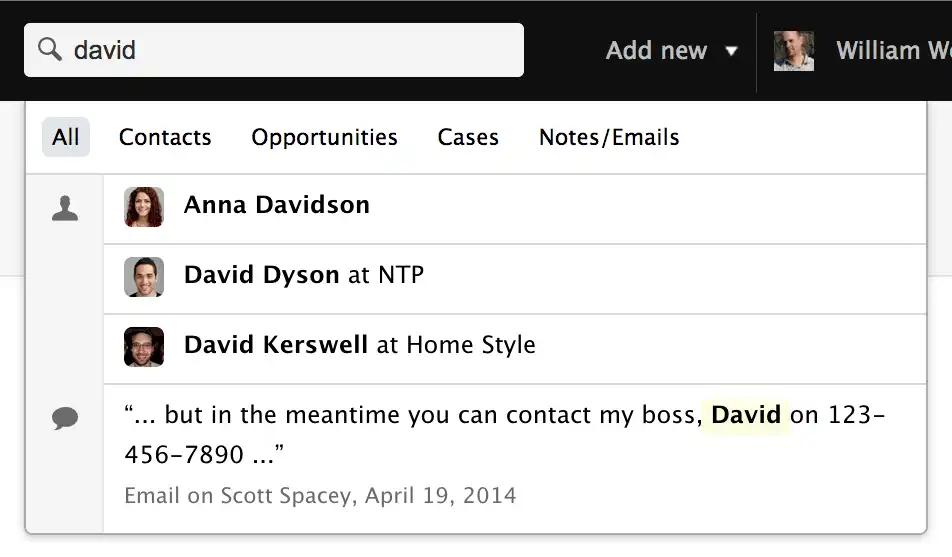Click William's user avatar in header
This screenshot has width=952, height=557.
(x=794, y=51)
